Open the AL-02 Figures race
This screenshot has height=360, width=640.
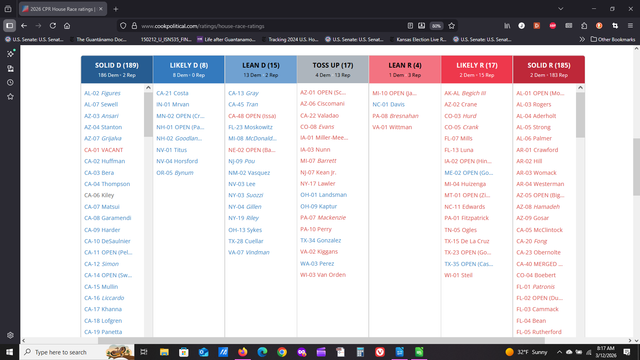coord(102,93)
